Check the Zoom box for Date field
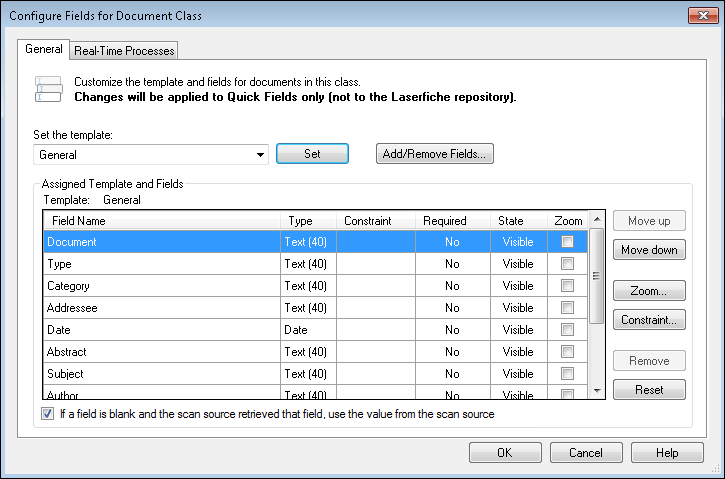725x479 pixels. 567,330
